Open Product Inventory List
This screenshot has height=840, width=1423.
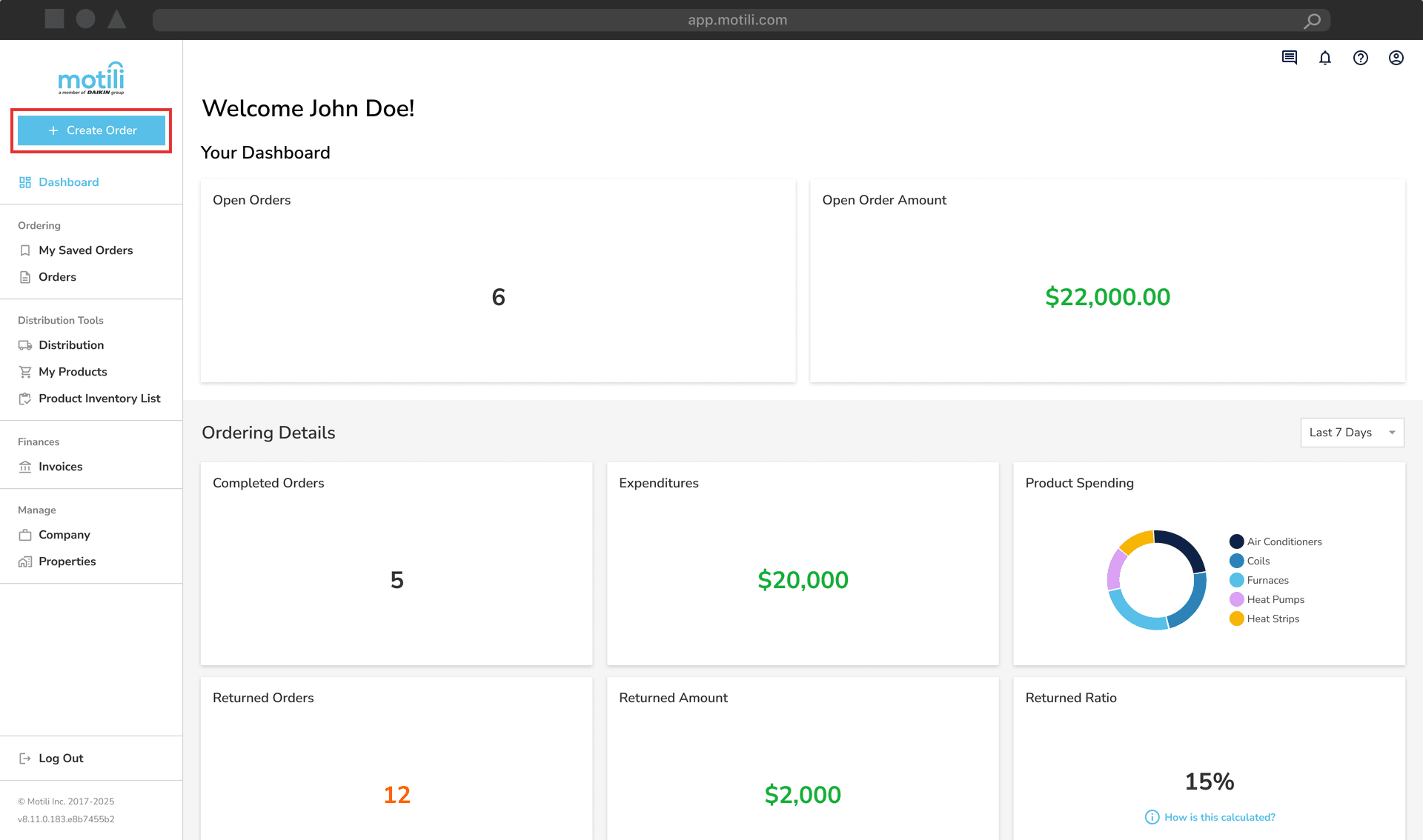point(99,399)
